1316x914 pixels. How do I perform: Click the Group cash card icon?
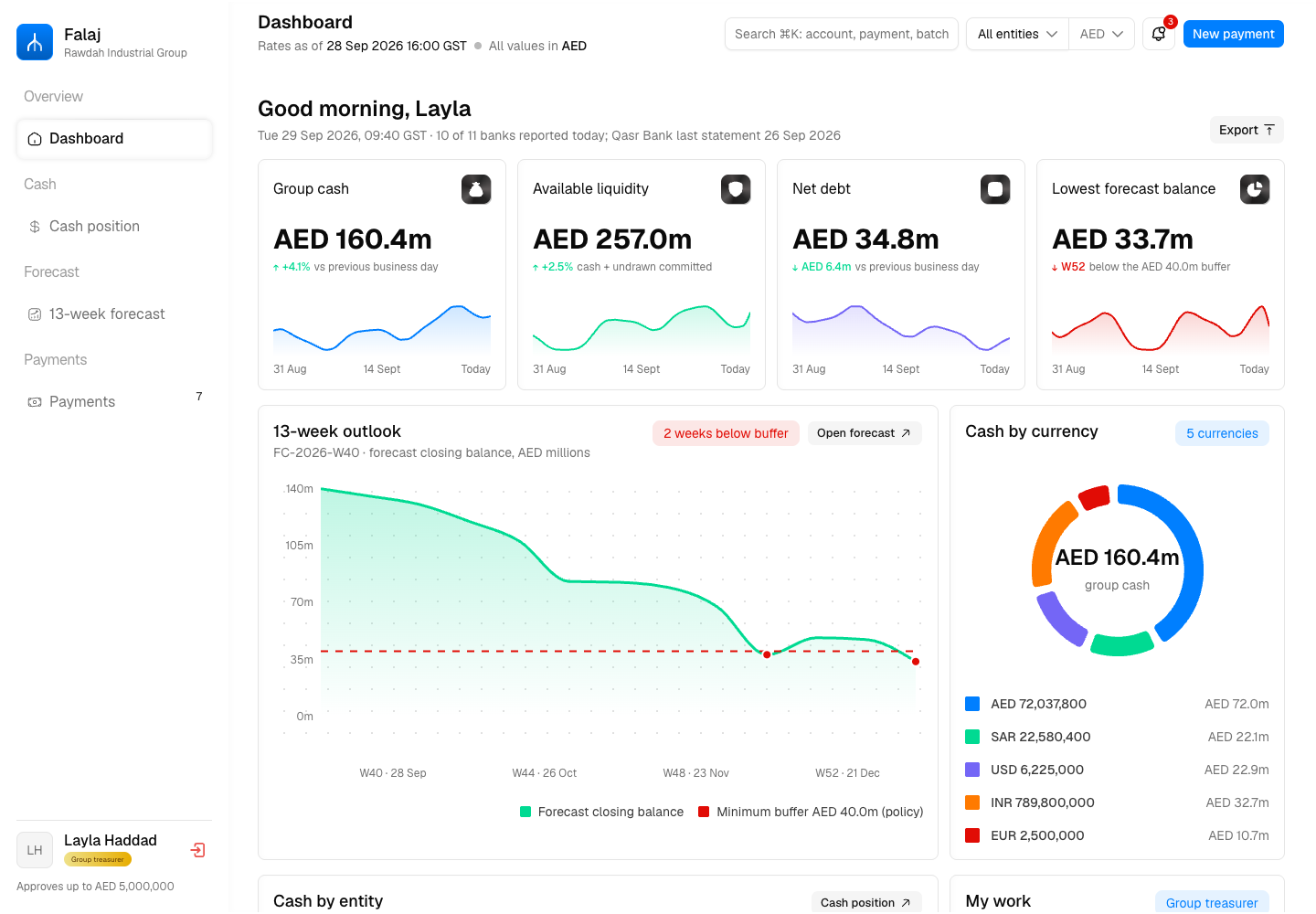point(476,189)
